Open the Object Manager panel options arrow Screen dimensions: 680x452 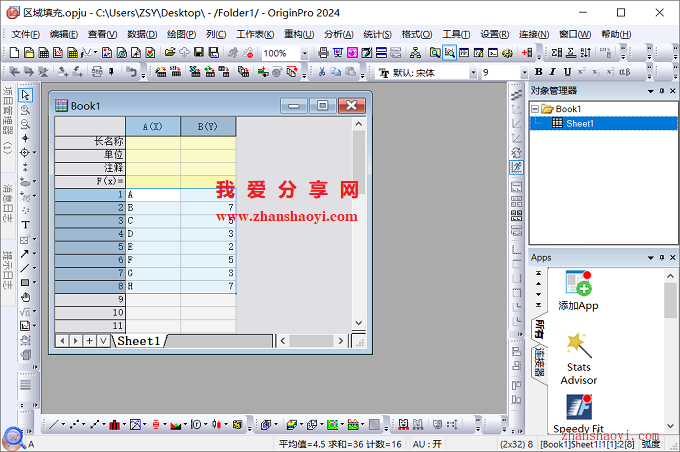[651, 91]
